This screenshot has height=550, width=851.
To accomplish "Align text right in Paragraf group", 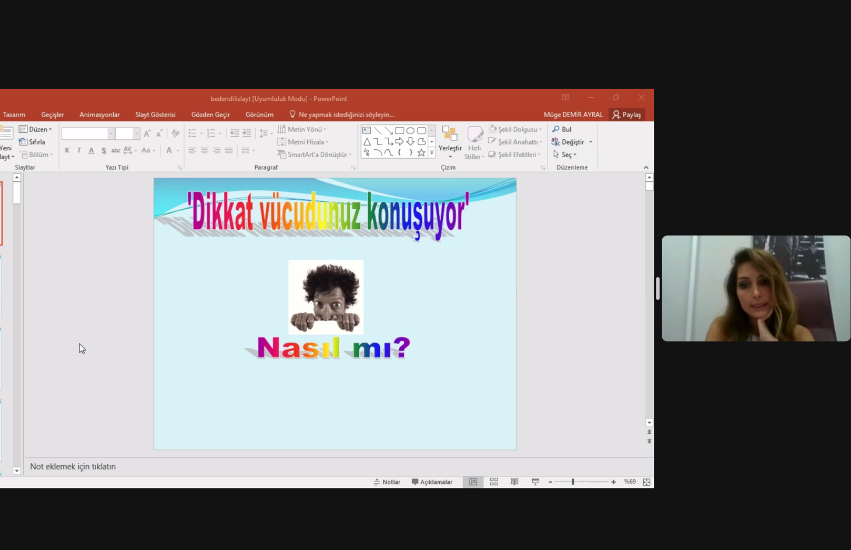I will coord(217,150).
